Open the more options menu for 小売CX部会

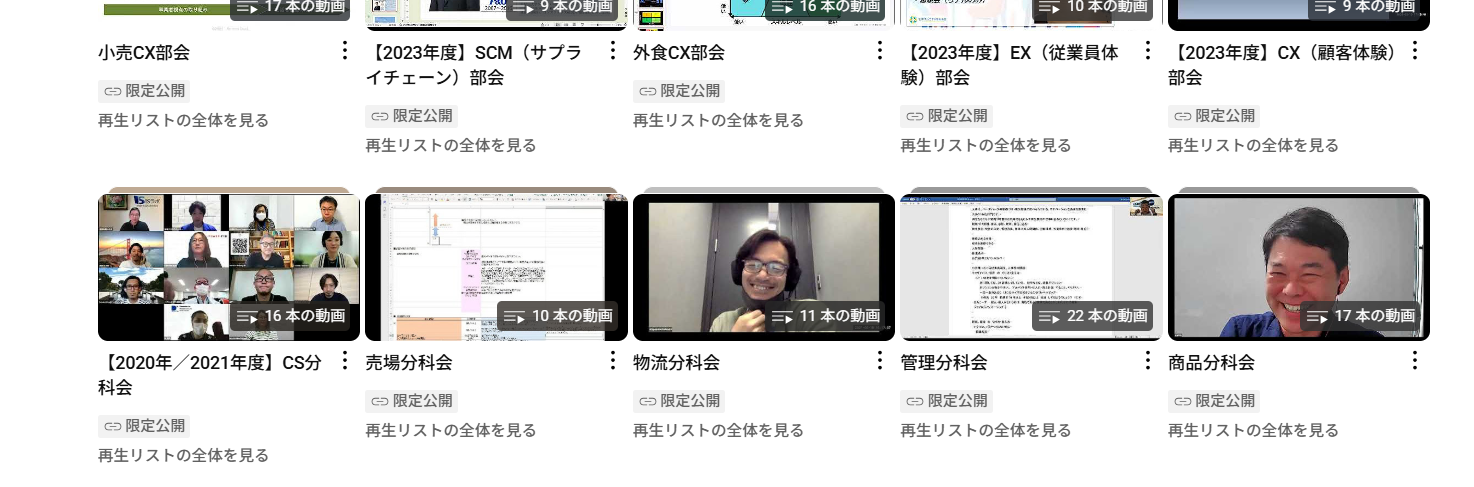pyautogui.click(x=345, y=51)
